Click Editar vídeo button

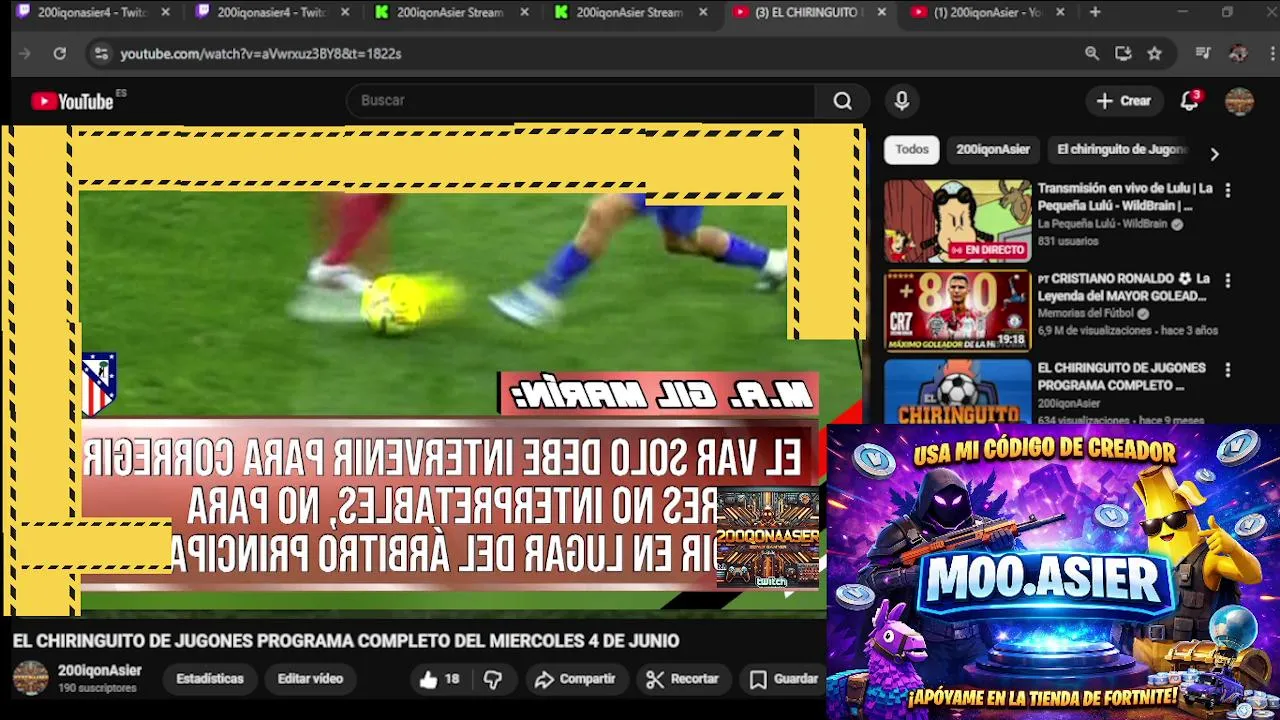[x=310, y=679]
